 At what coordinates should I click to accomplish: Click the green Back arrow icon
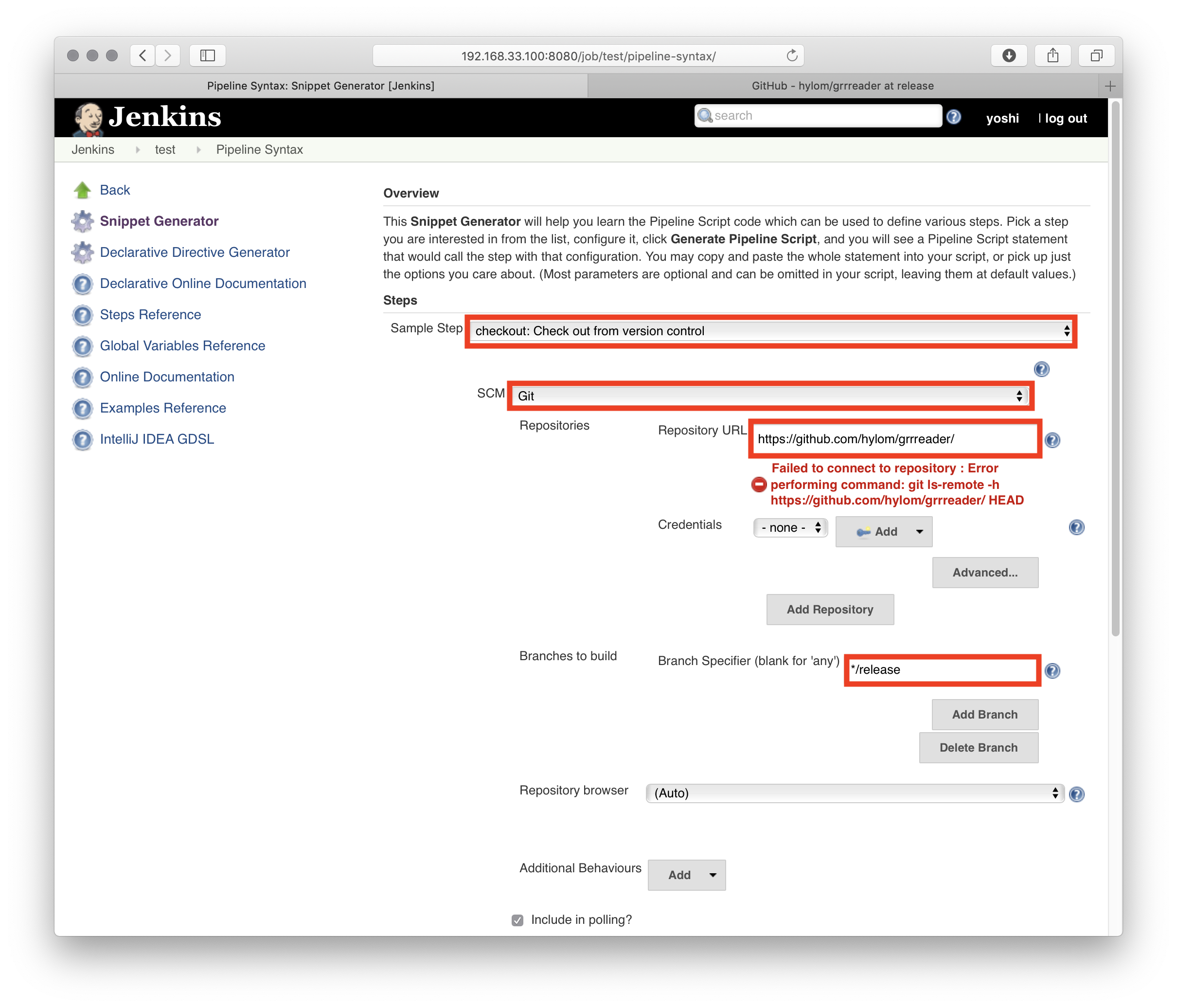point(82,190)
